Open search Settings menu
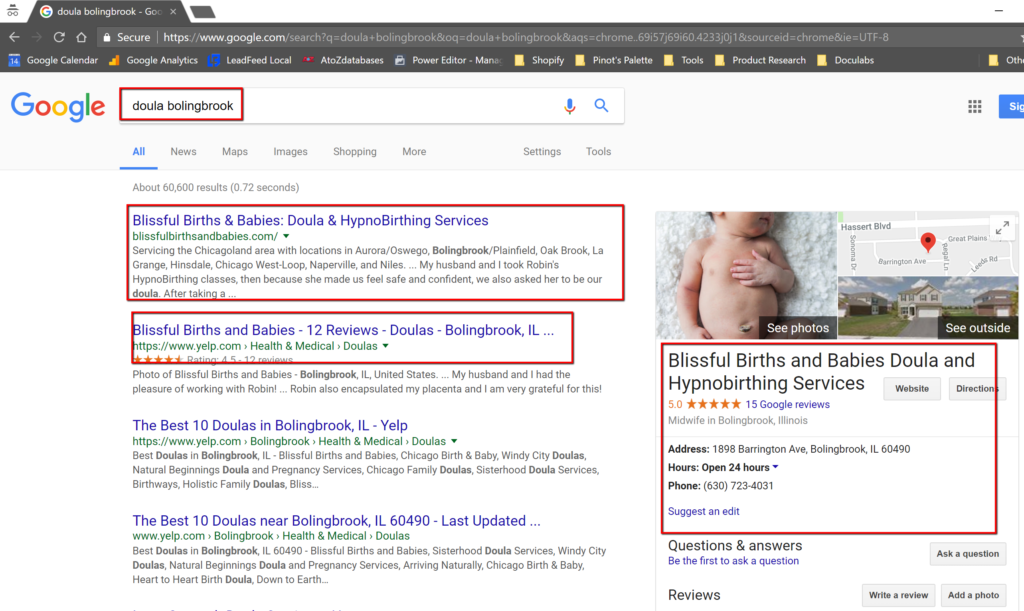The image size is (1024, 611). coord(541,151)
